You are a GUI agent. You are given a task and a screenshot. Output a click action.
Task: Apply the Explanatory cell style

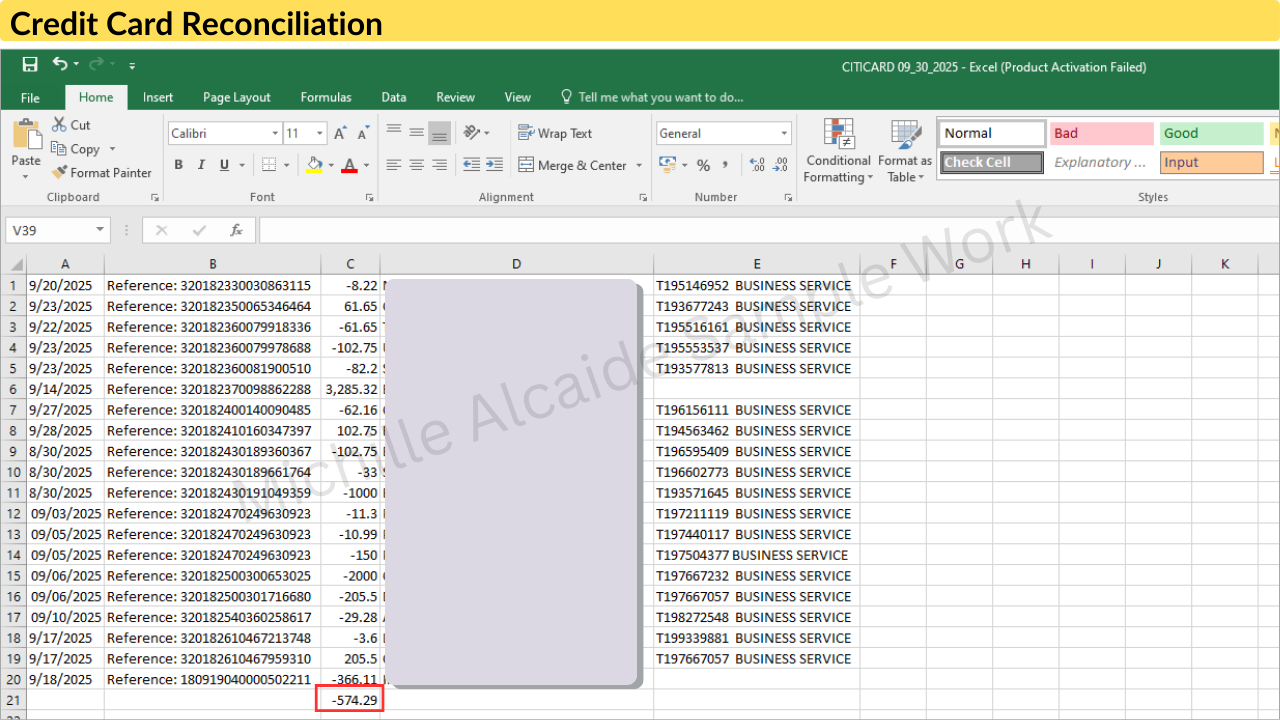[x=1102, y=162]
